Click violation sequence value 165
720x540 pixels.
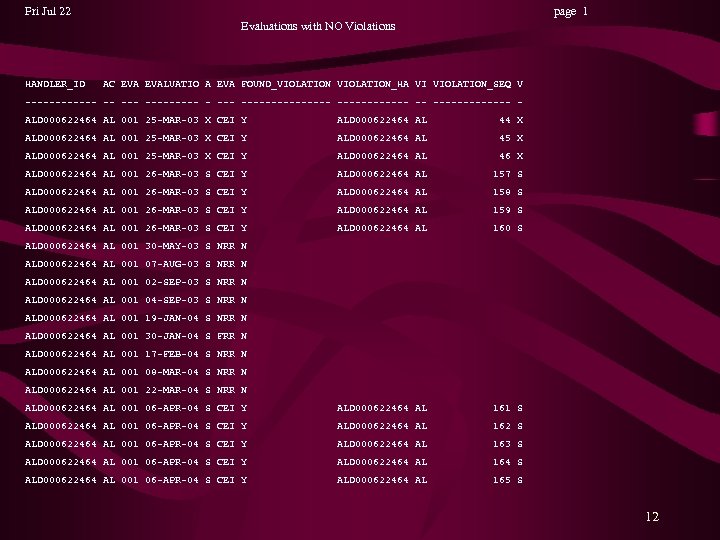coord(501,480)
